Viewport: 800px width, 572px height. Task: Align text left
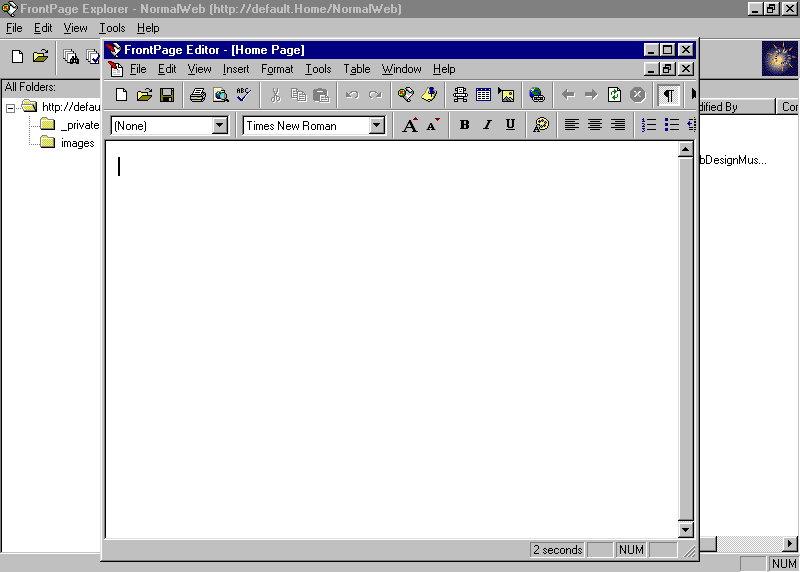click(x=571, y=125)
